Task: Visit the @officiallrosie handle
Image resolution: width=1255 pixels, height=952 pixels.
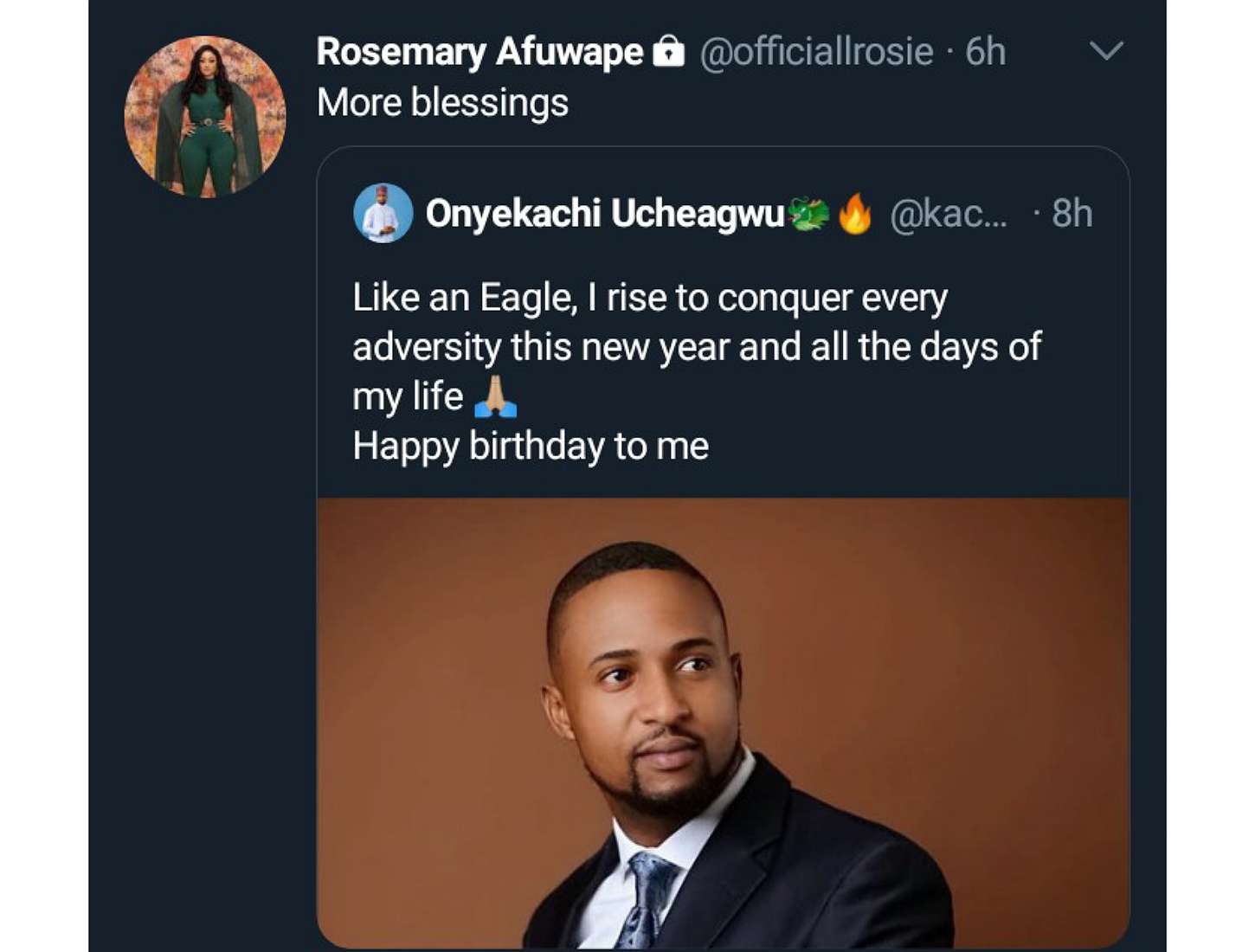Action: (x=815, y=52)
